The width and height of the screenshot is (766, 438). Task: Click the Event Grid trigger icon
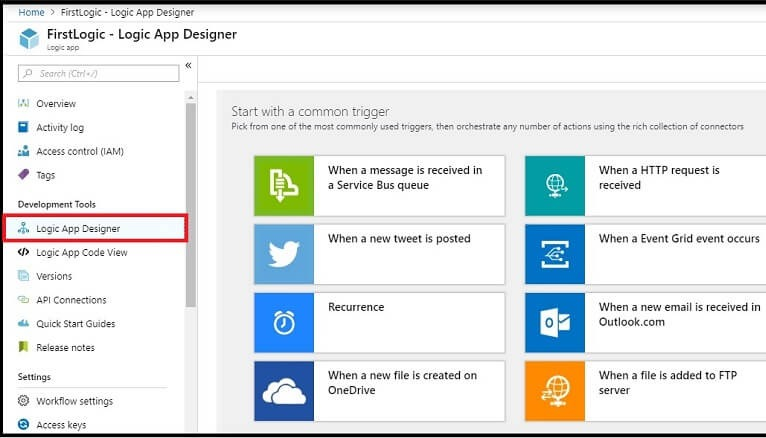point(555,254)
